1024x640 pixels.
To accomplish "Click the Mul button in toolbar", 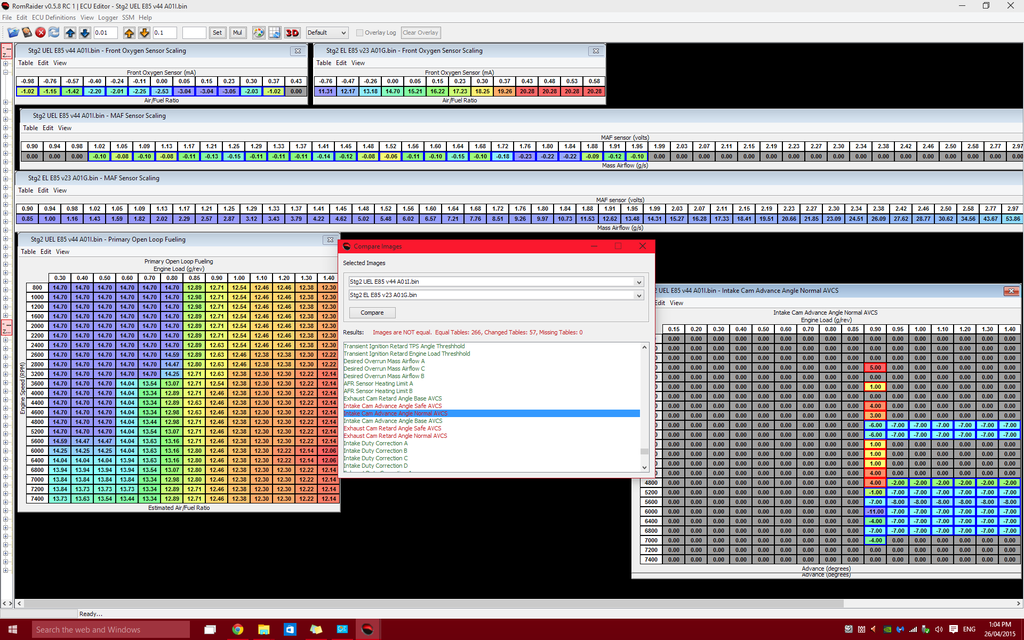I will pyautogui.click(x=238, y=32).
